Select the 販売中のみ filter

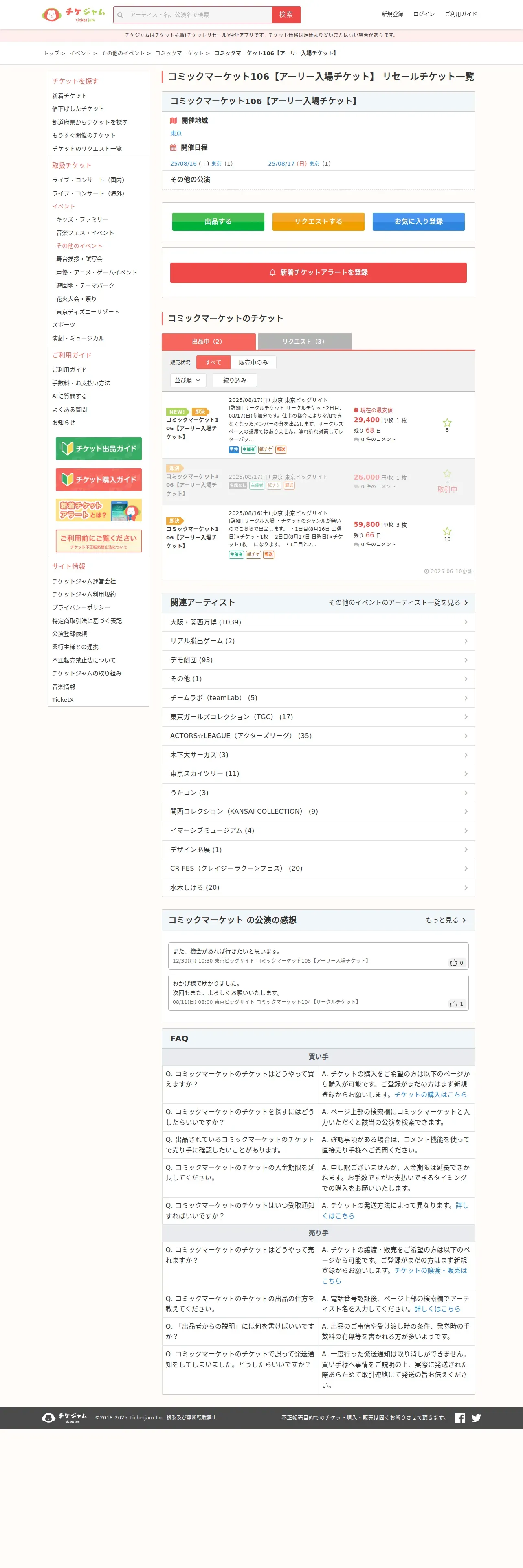[253, 363]
